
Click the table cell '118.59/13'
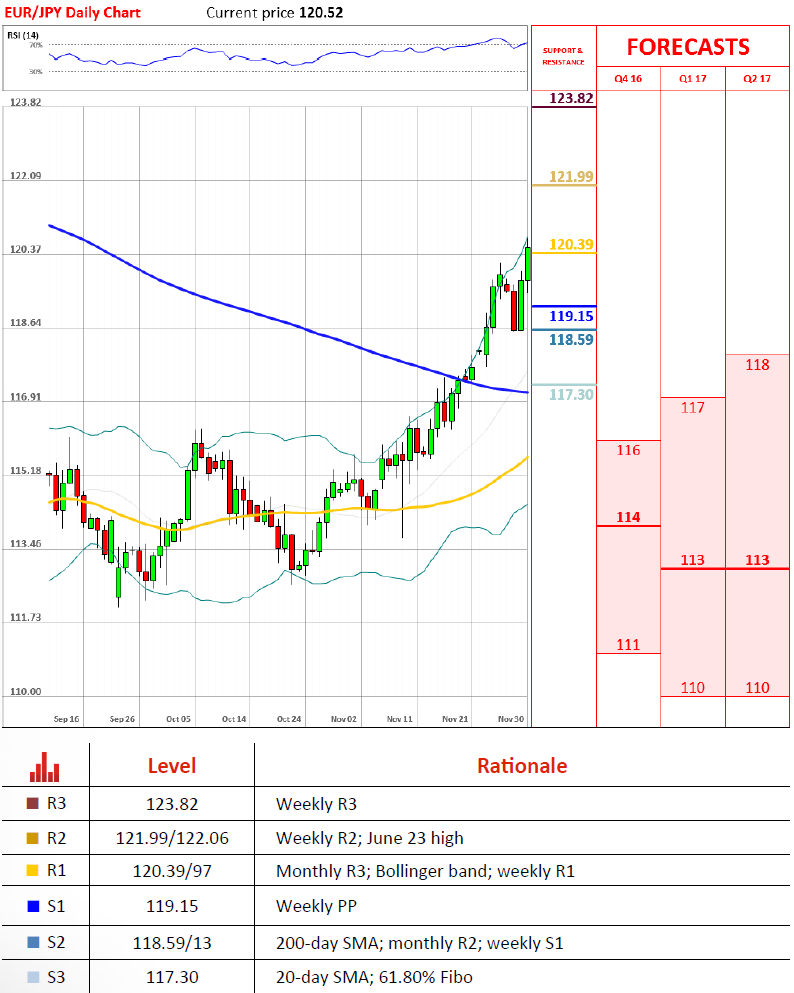[x=172, y=943]
